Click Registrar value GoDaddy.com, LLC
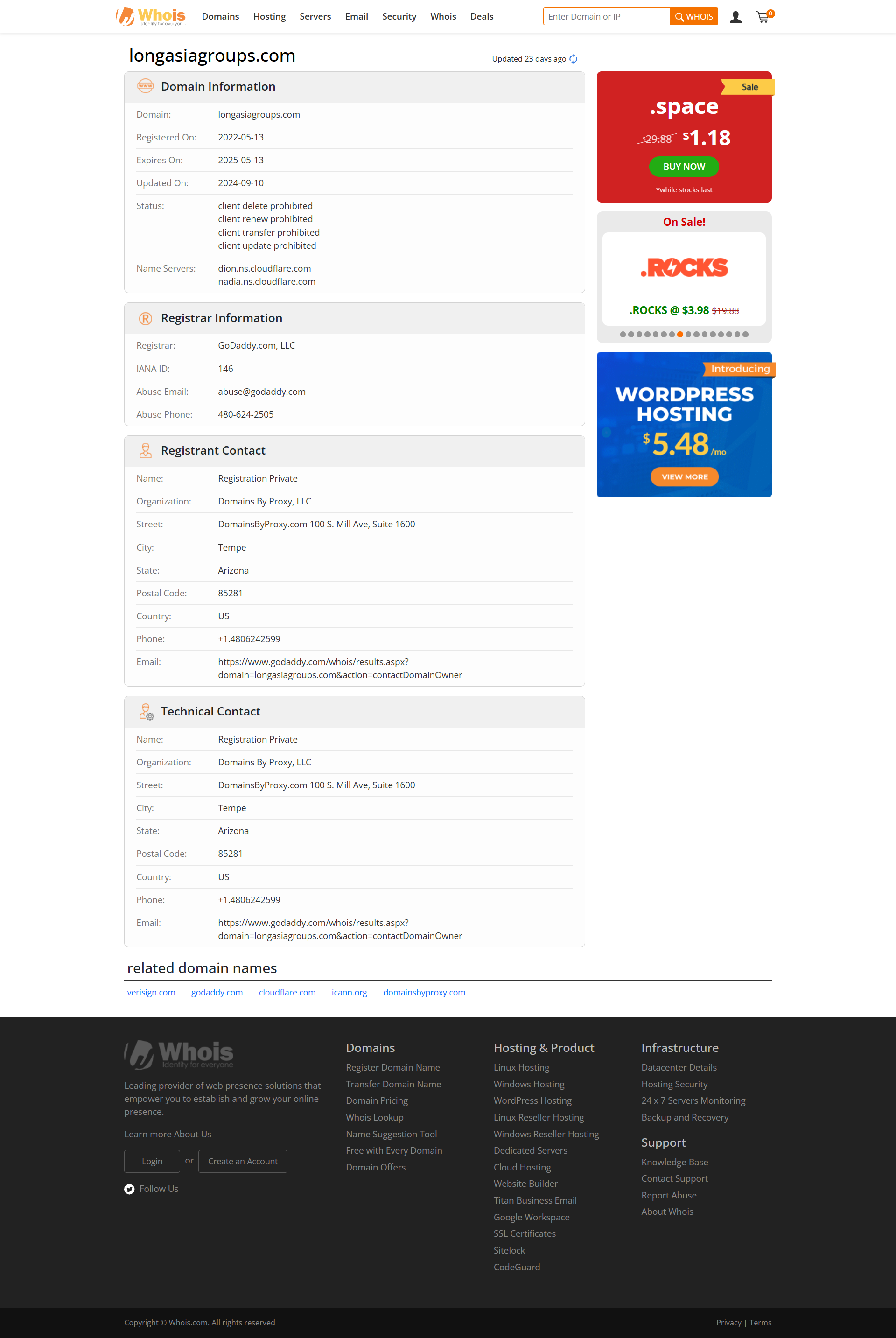 (257, 346)
